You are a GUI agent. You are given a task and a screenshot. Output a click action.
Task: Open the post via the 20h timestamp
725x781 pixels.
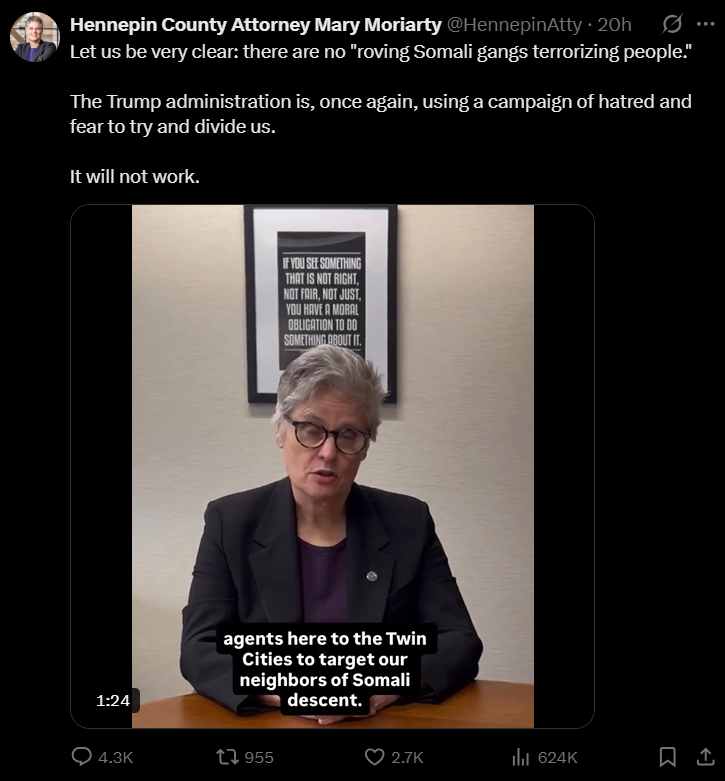pyautogui.click(x=614, y=24)
